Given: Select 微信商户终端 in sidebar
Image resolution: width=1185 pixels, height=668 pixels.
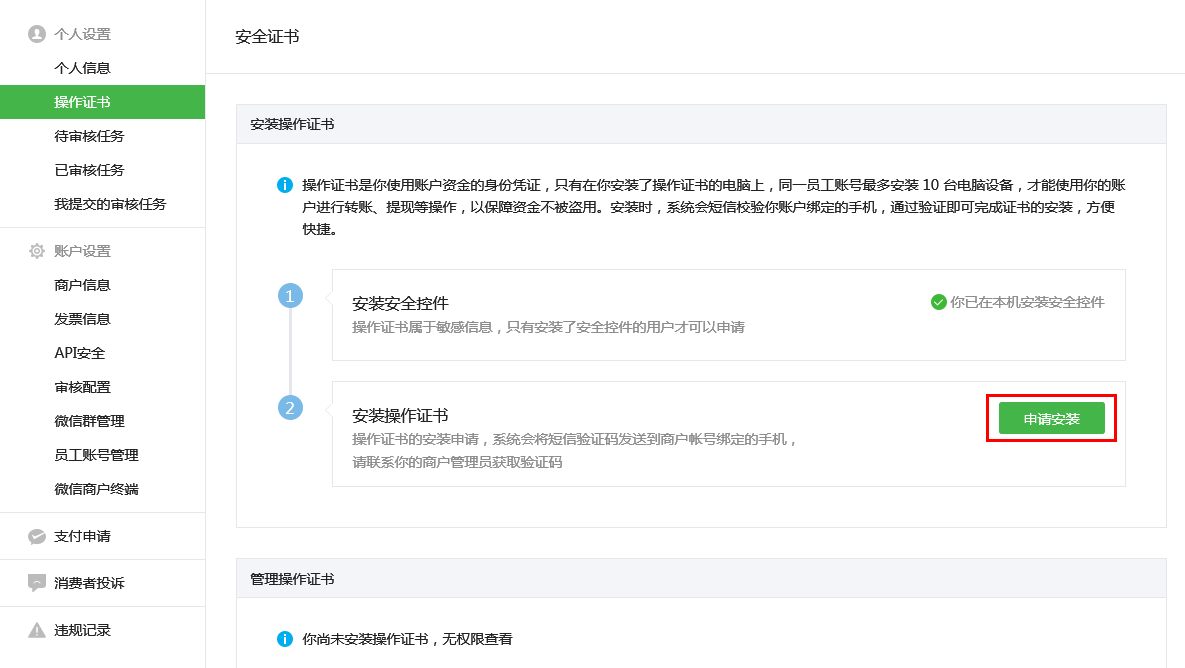Looking at the screenshot, I should (96, 489).
